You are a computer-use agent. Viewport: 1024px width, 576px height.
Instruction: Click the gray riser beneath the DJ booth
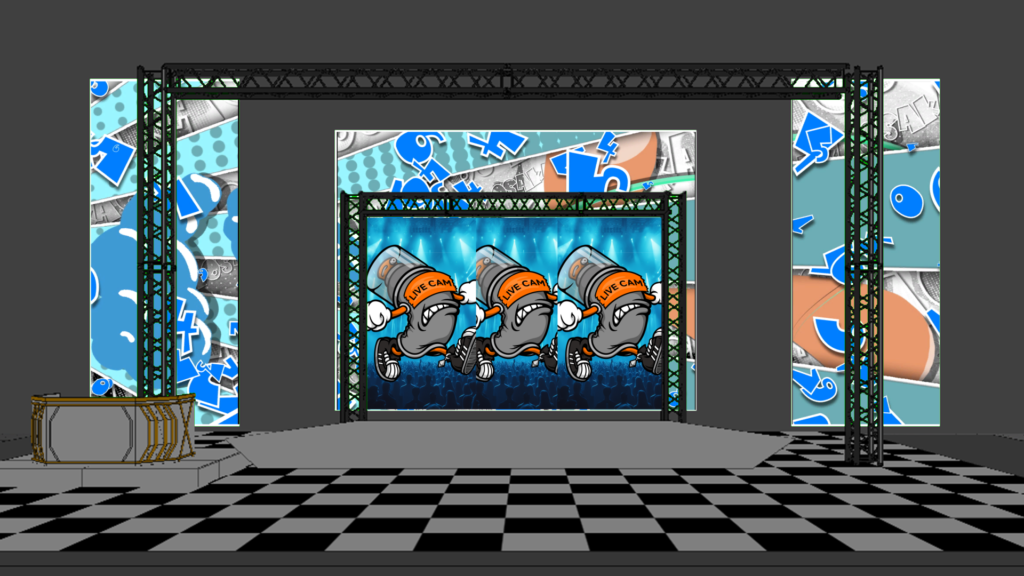(x=120, y=469)
